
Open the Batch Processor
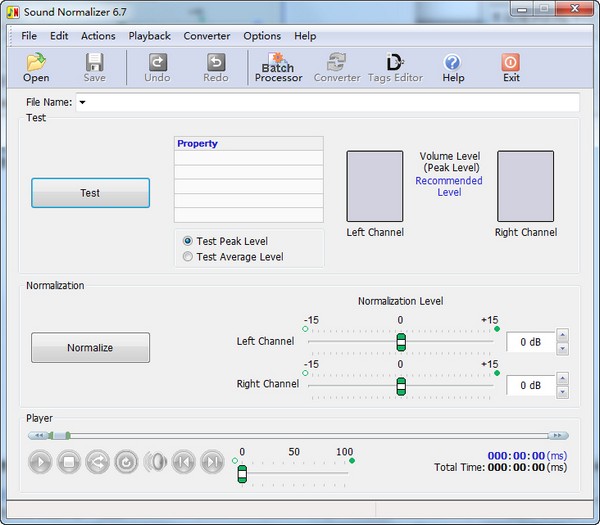tap(278, 67)
